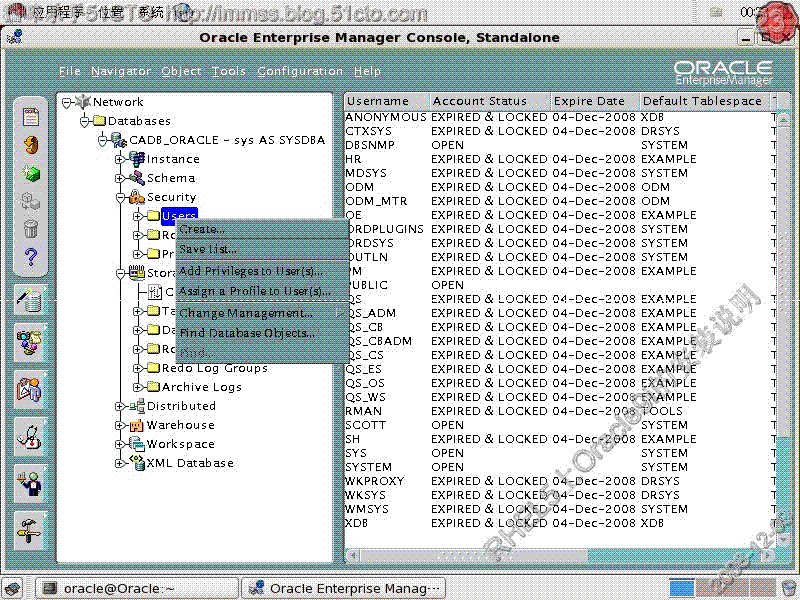Open the Tools menu

pos(229,71)
